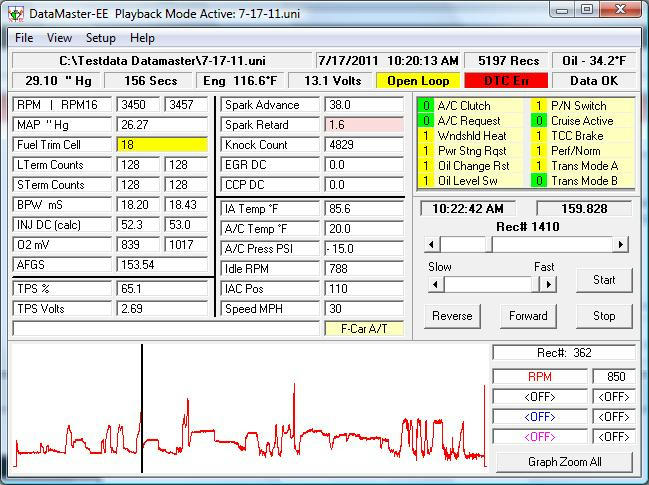The height and width of the screenshot is (485, 649).
Task: Open the Setup menu
Action: (x=100, y=38)
